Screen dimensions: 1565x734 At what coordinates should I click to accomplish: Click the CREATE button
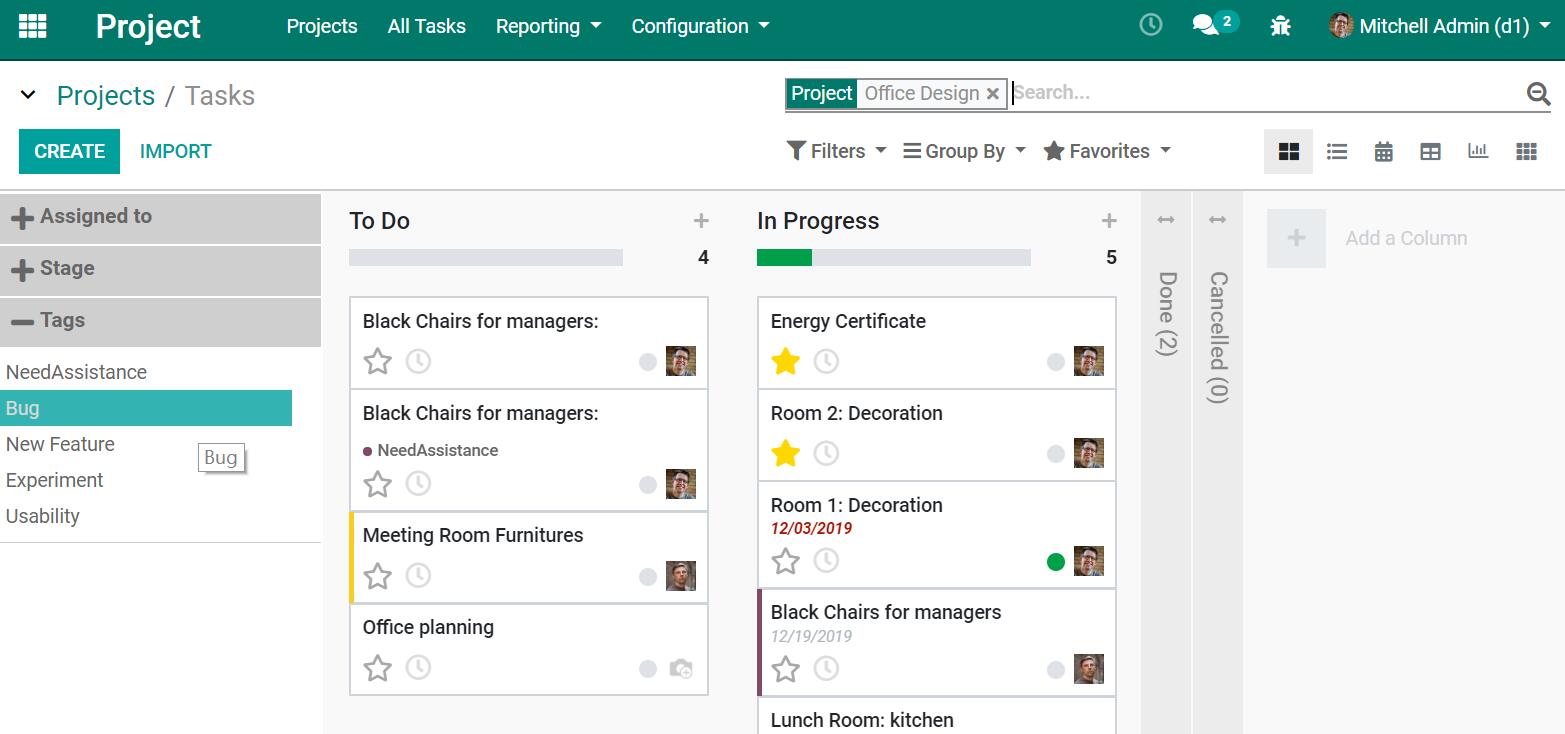pyautogui.click(x=69, y=151)
